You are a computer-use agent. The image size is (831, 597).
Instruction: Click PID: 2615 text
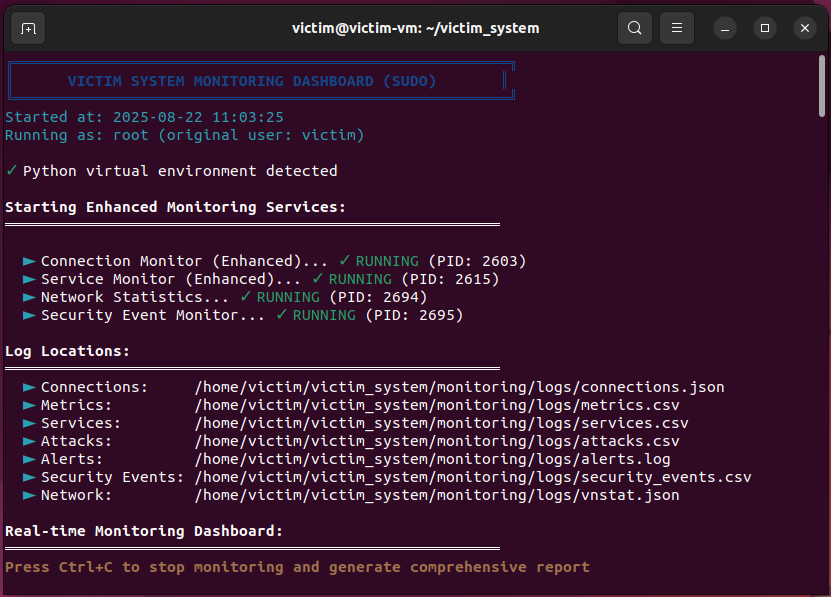[x=450, y=279]
